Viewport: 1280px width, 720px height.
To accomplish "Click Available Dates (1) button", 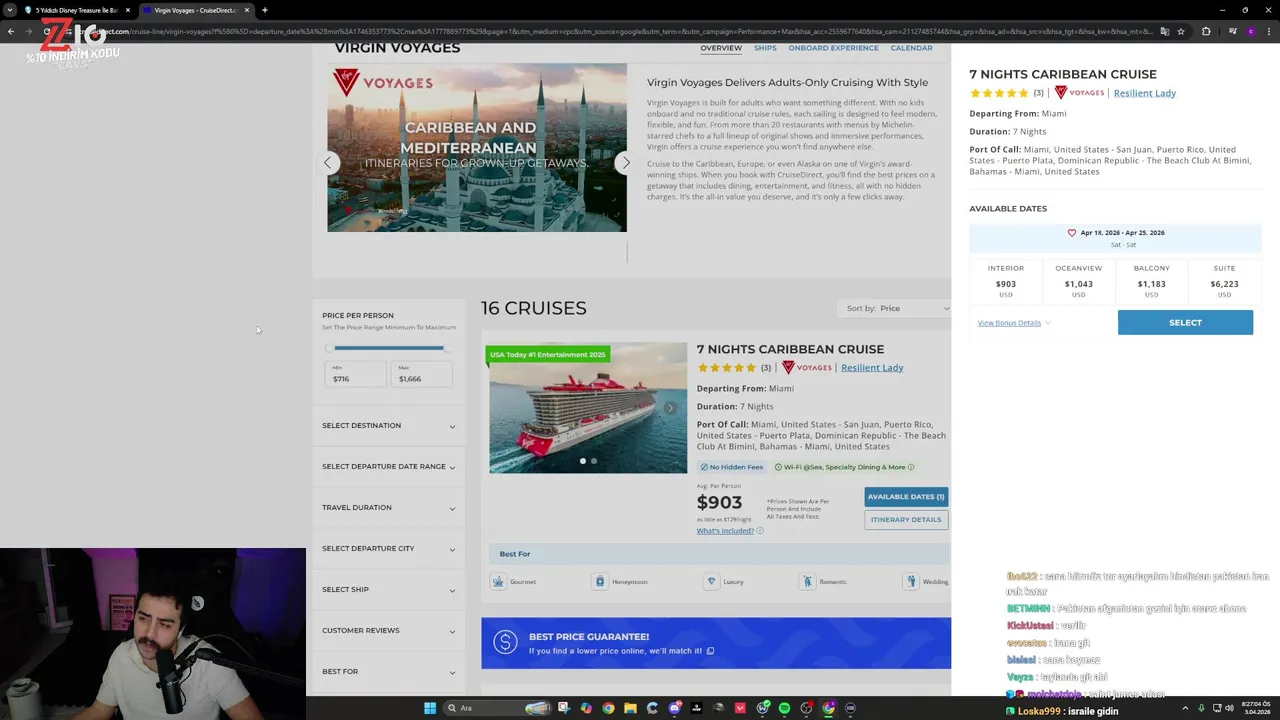I will point(906,497).
